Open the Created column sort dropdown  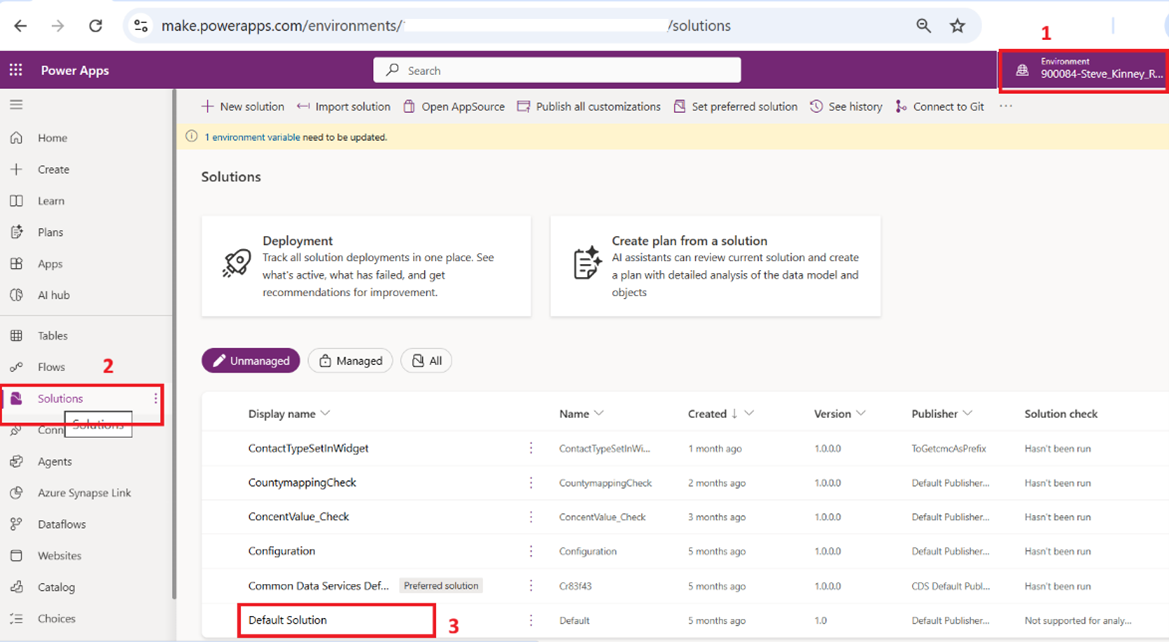749,414
